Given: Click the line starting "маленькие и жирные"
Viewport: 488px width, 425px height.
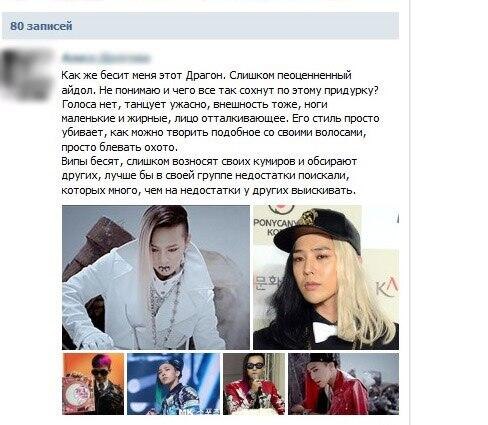Looking at the screenshot, I should coord(220,119).
